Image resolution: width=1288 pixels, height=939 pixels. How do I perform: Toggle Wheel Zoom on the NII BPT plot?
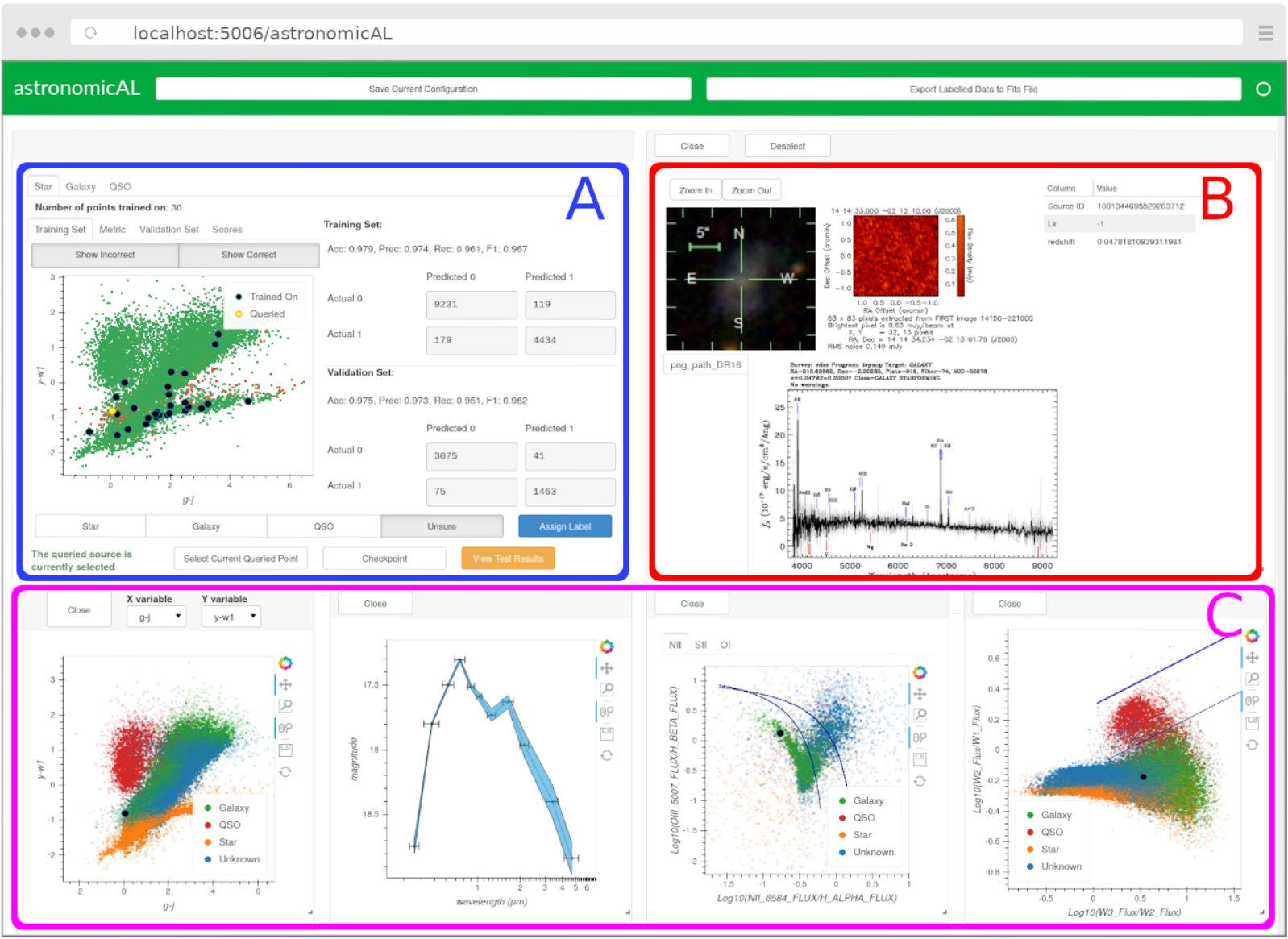(920, 737)
